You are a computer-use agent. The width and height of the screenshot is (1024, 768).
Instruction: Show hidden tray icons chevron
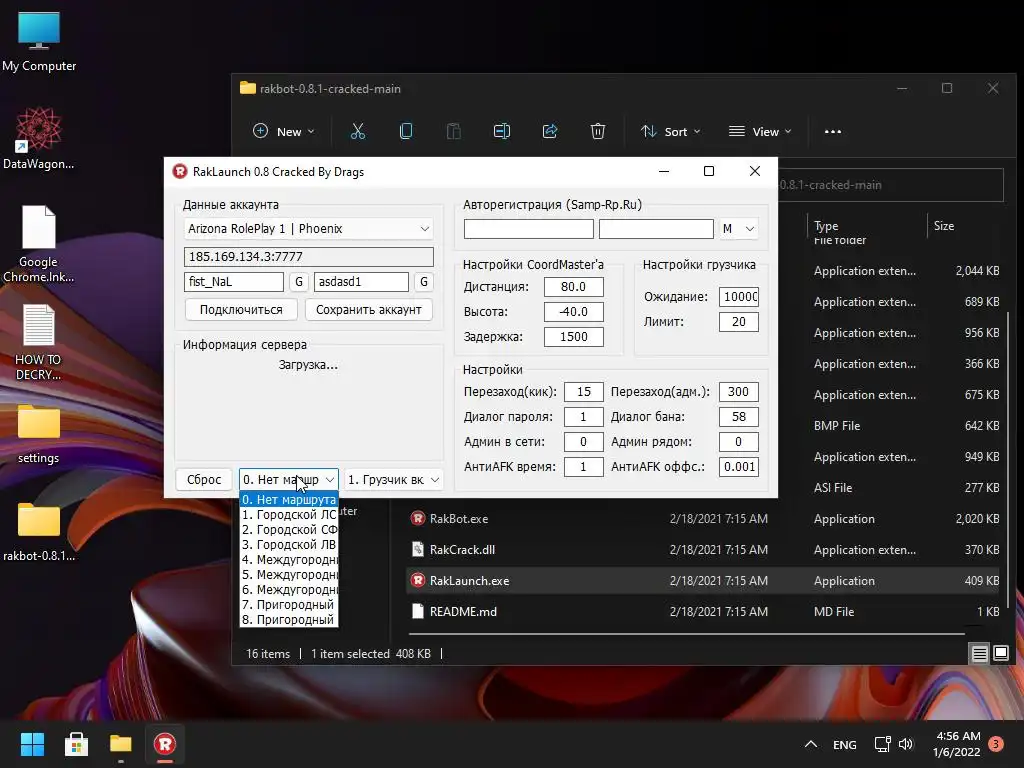(810, 744)
